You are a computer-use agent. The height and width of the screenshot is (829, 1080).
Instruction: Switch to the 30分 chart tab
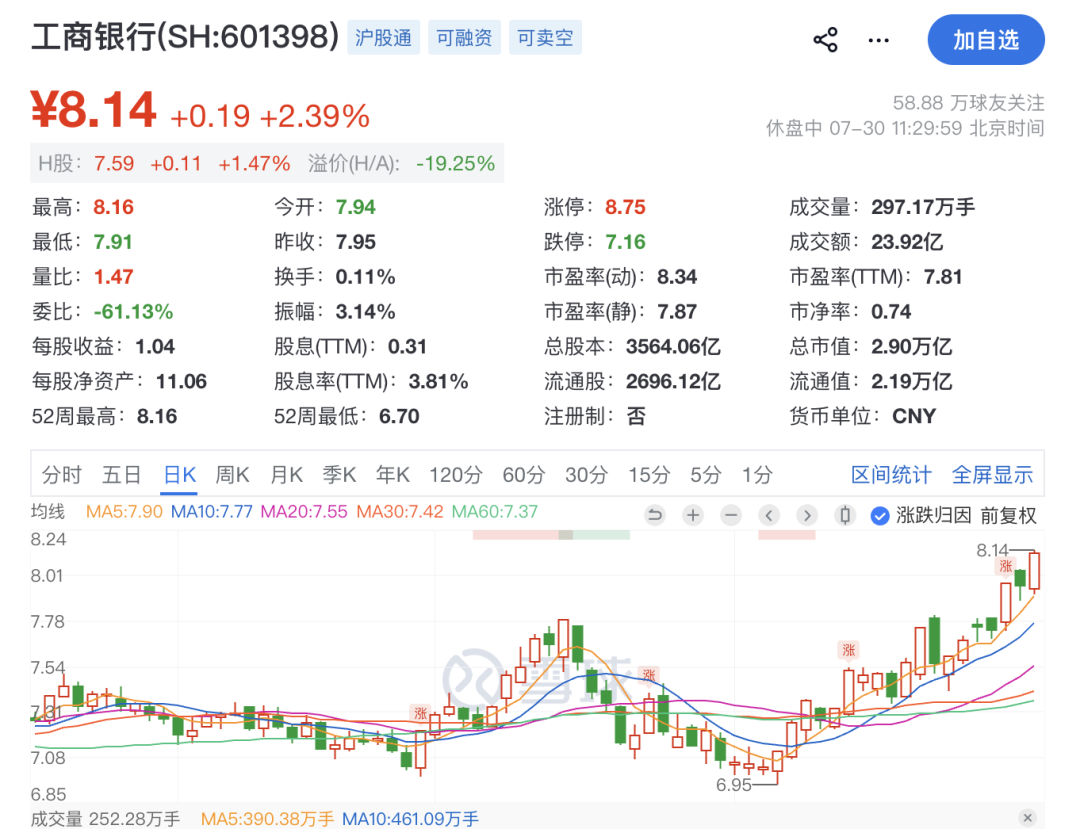587,474
